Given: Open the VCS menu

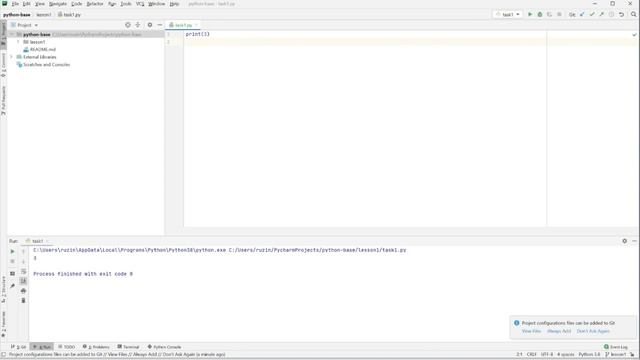Looking at the screenshot, I should click(140, 4).
